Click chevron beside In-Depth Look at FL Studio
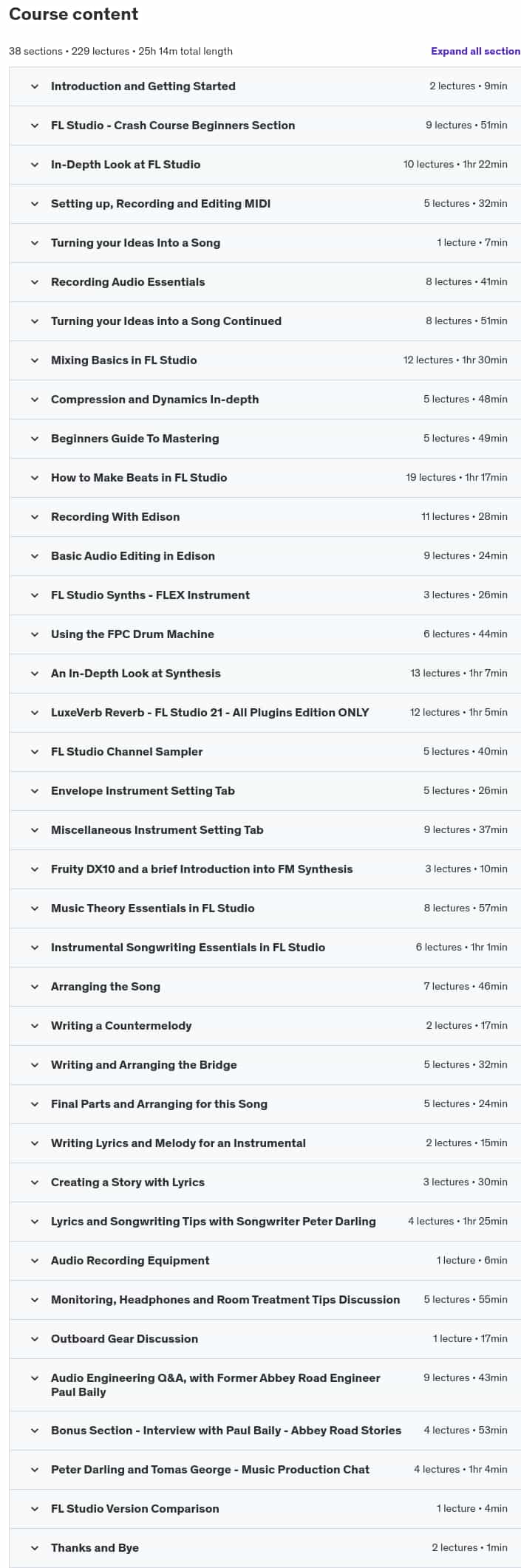Viewport: 521px width, 1568px height. click(35, 165)
